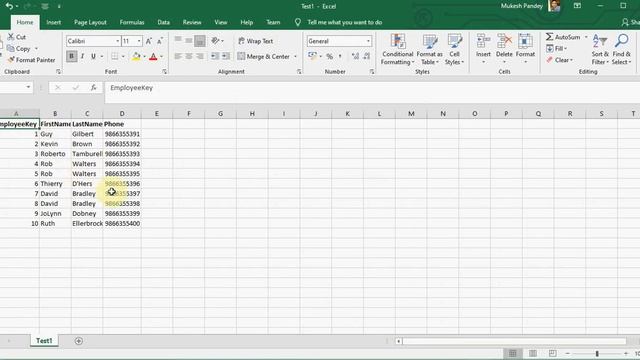Image resolution: width=640 pixels, height=360 pixels.
Task: Open the AutoSum dropdown arrow
Action: pyautogui.click(x=586, y=37)
